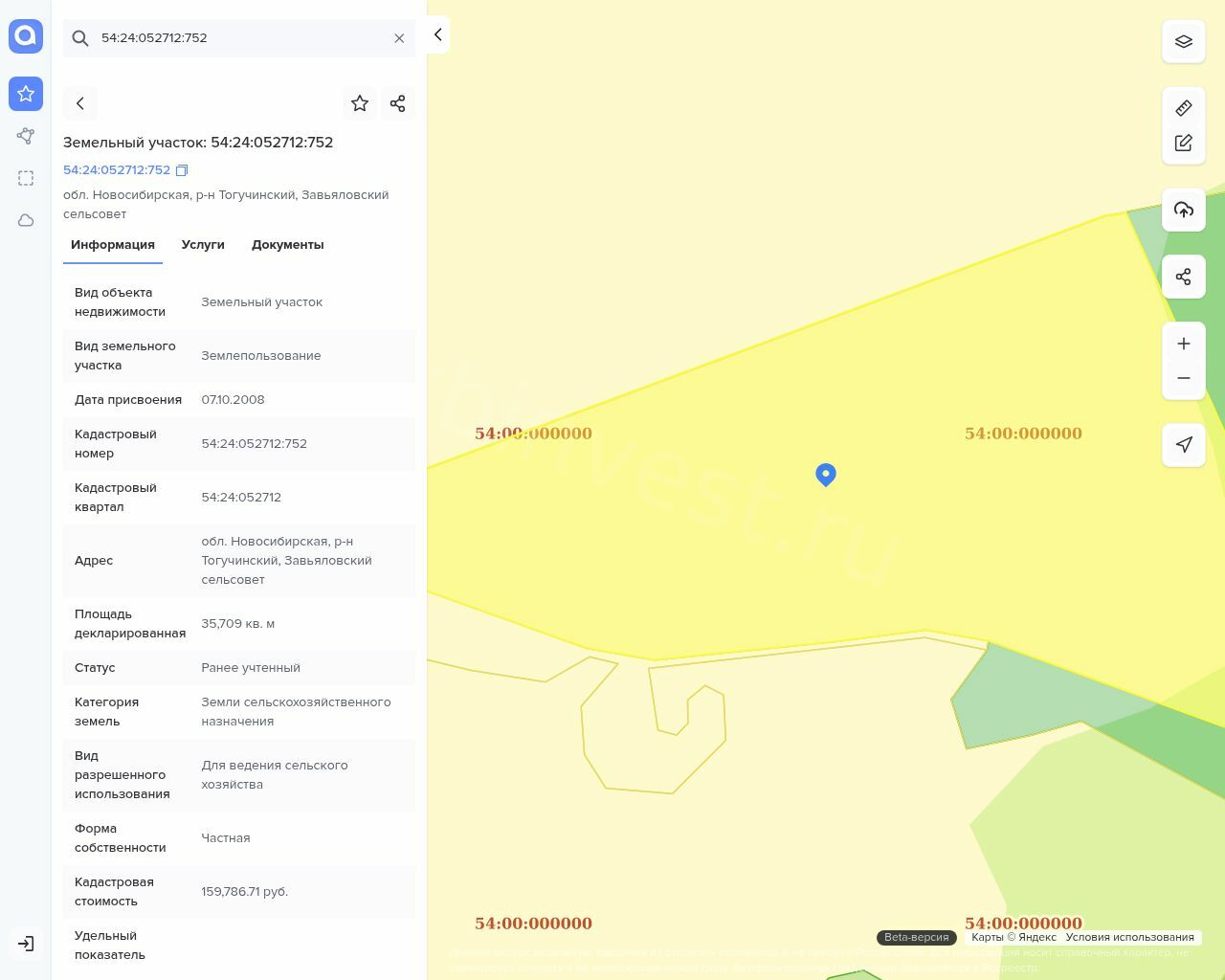
Task: Share the map via right-side share button
Action: 1184,277
